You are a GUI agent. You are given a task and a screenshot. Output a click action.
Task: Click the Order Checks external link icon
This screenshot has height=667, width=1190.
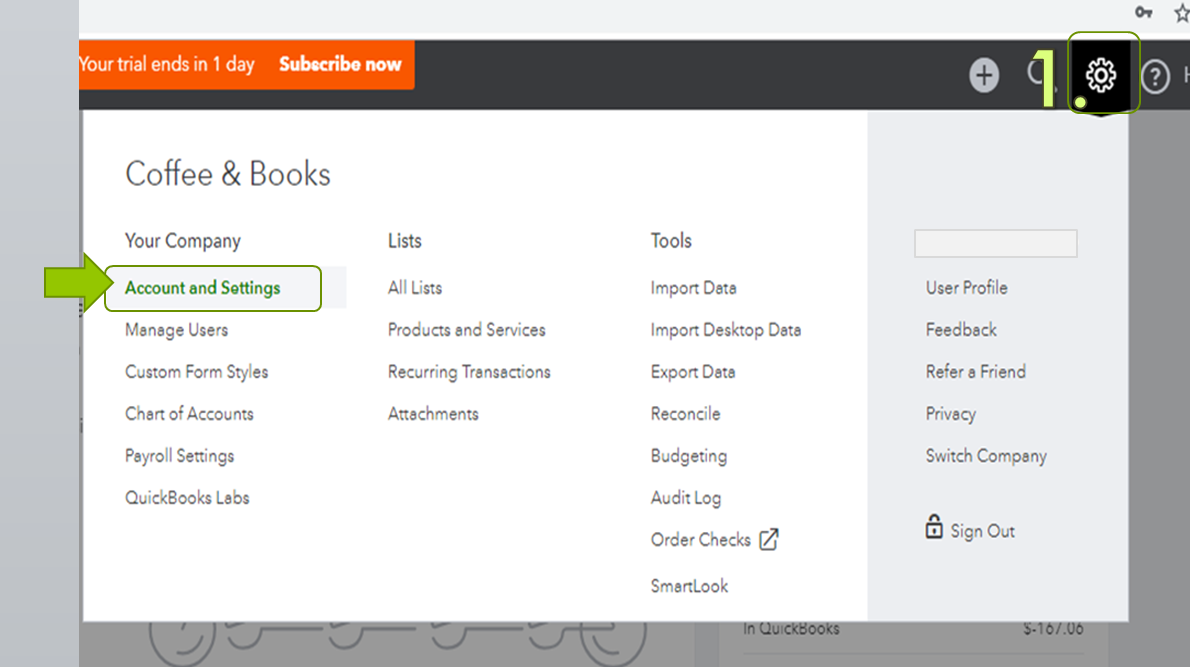[x=769, y=540]
